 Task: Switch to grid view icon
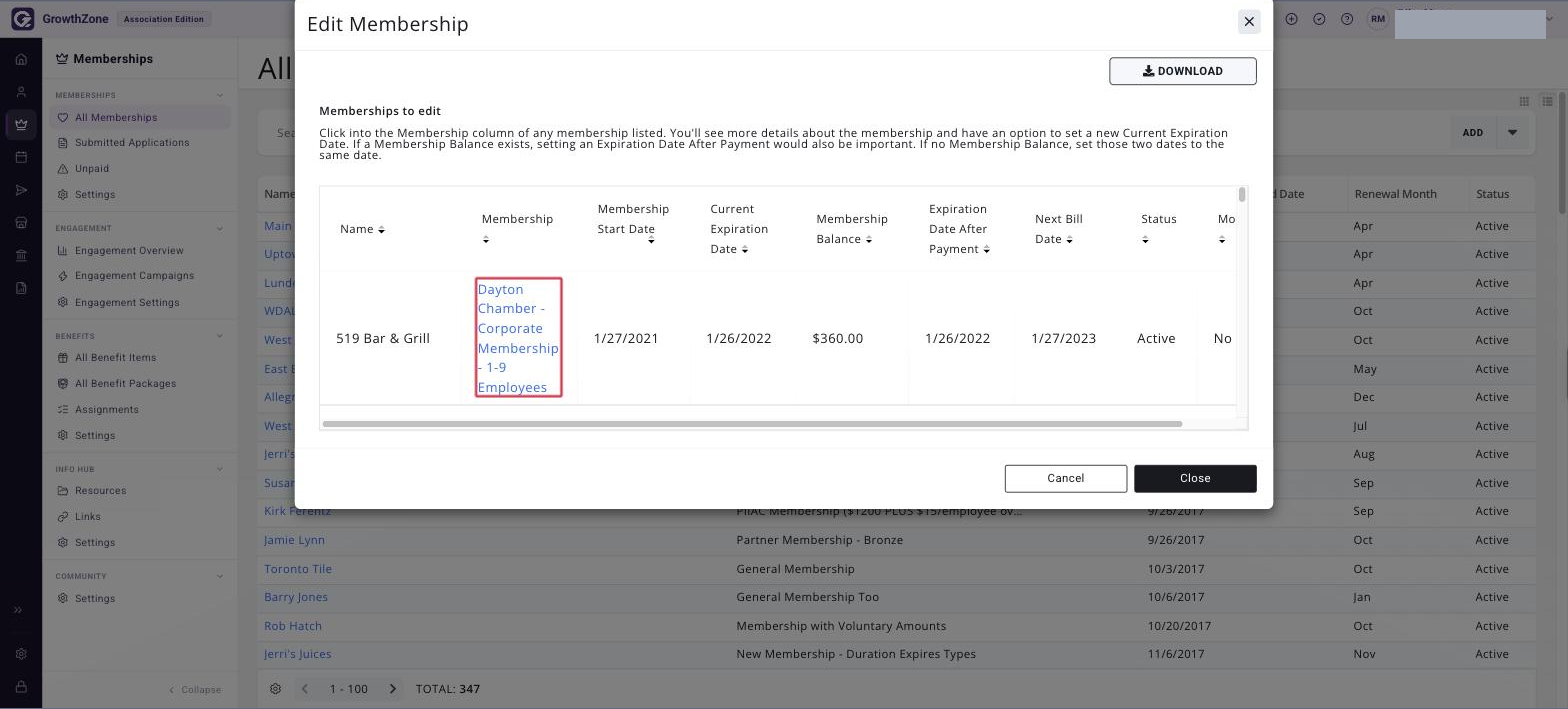1524,101
